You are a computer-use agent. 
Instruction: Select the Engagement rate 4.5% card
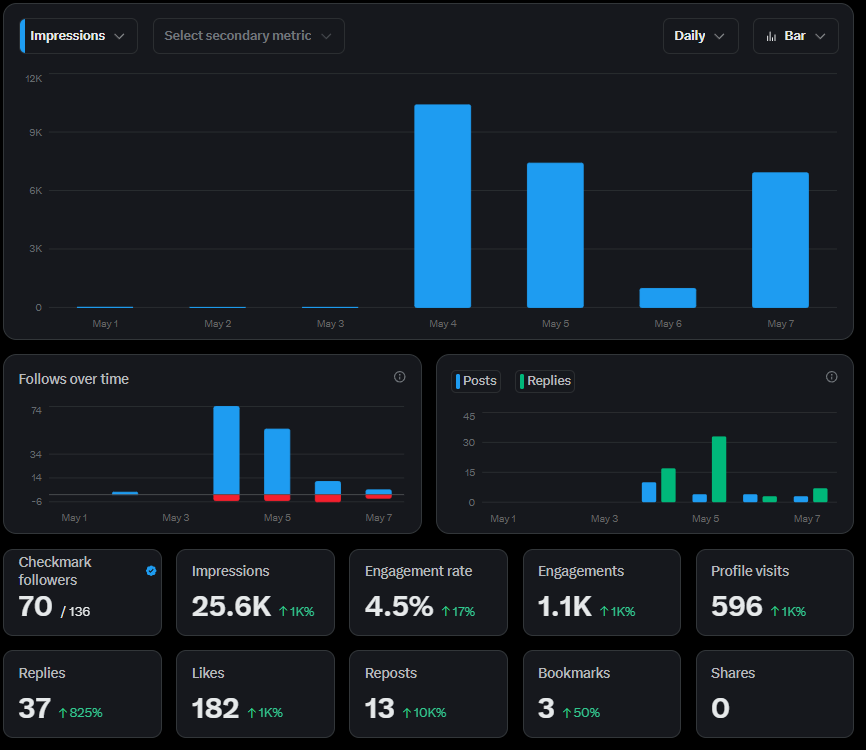coord(428,592)
